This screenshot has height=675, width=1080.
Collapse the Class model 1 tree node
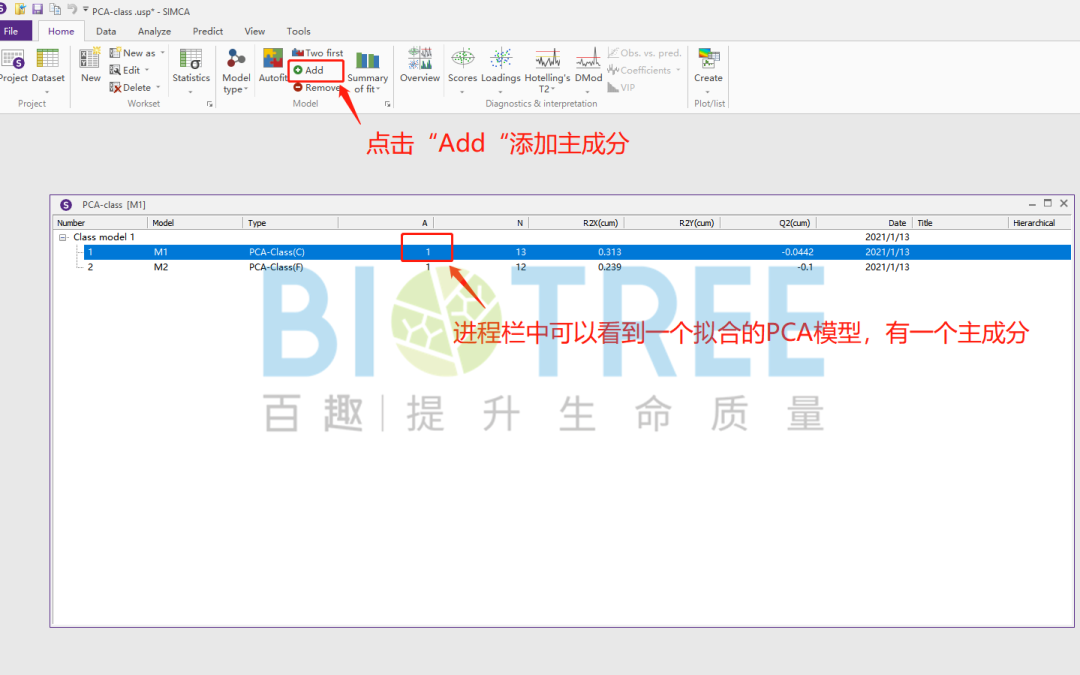tap(61, 237)
